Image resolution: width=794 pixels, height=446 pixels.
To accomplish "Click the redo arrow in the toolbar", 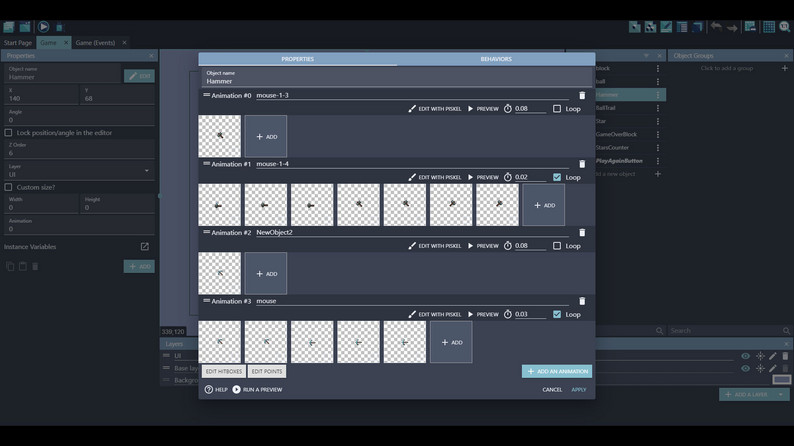I will (732, 27).
